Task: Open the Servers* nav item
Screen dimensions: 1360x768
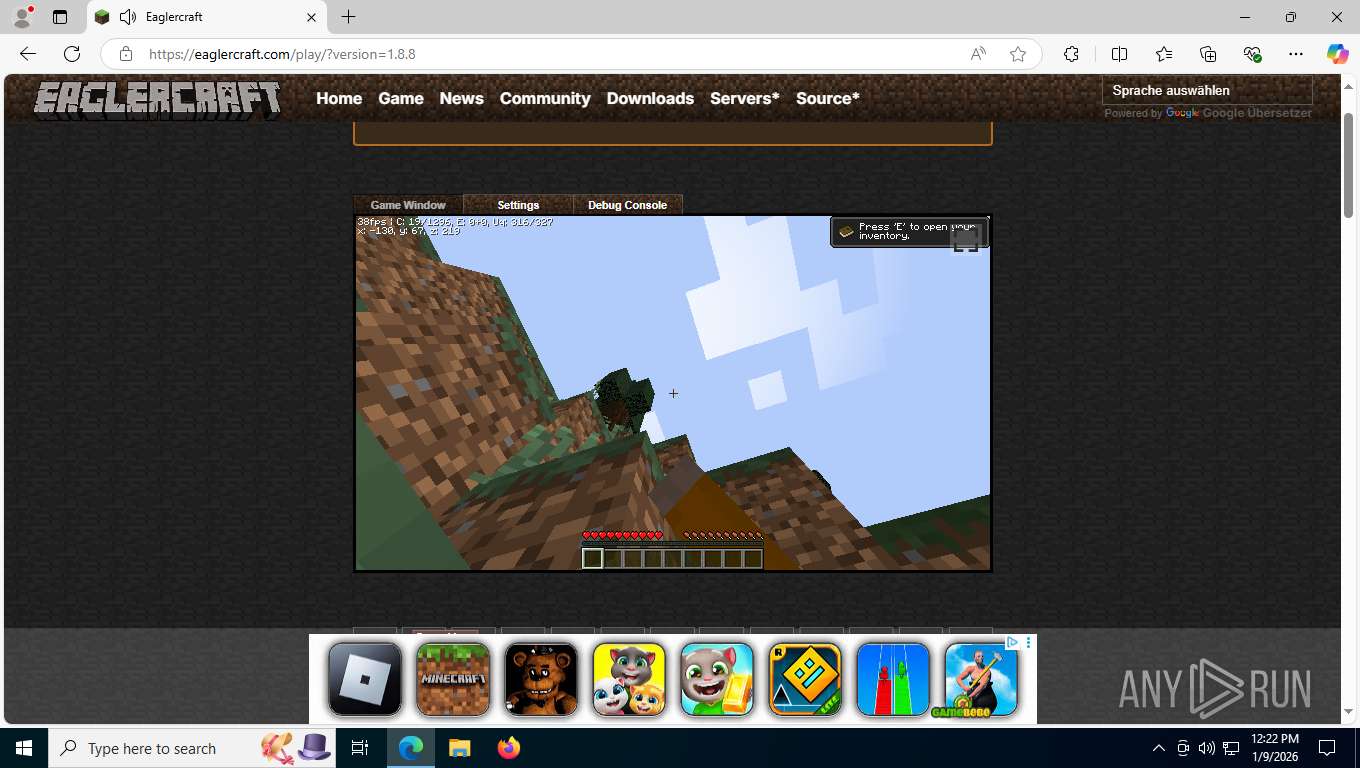Action: point(744,98)
